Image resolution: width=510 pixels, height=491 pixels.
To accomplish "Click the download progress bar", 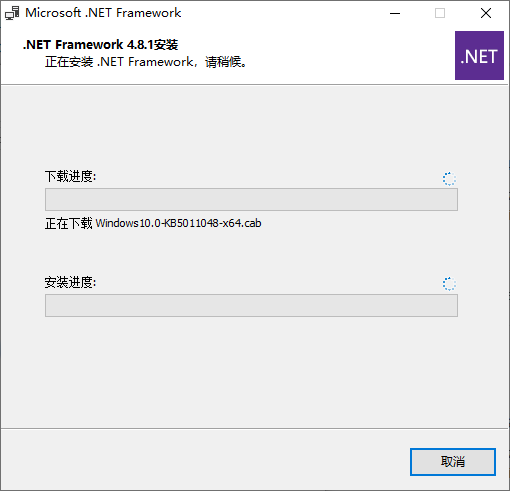I will tap(251, 199).
